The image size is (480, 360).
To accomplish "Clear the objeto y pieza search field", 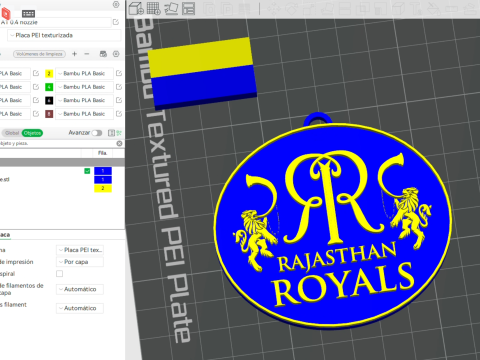I will coord(119,143).
